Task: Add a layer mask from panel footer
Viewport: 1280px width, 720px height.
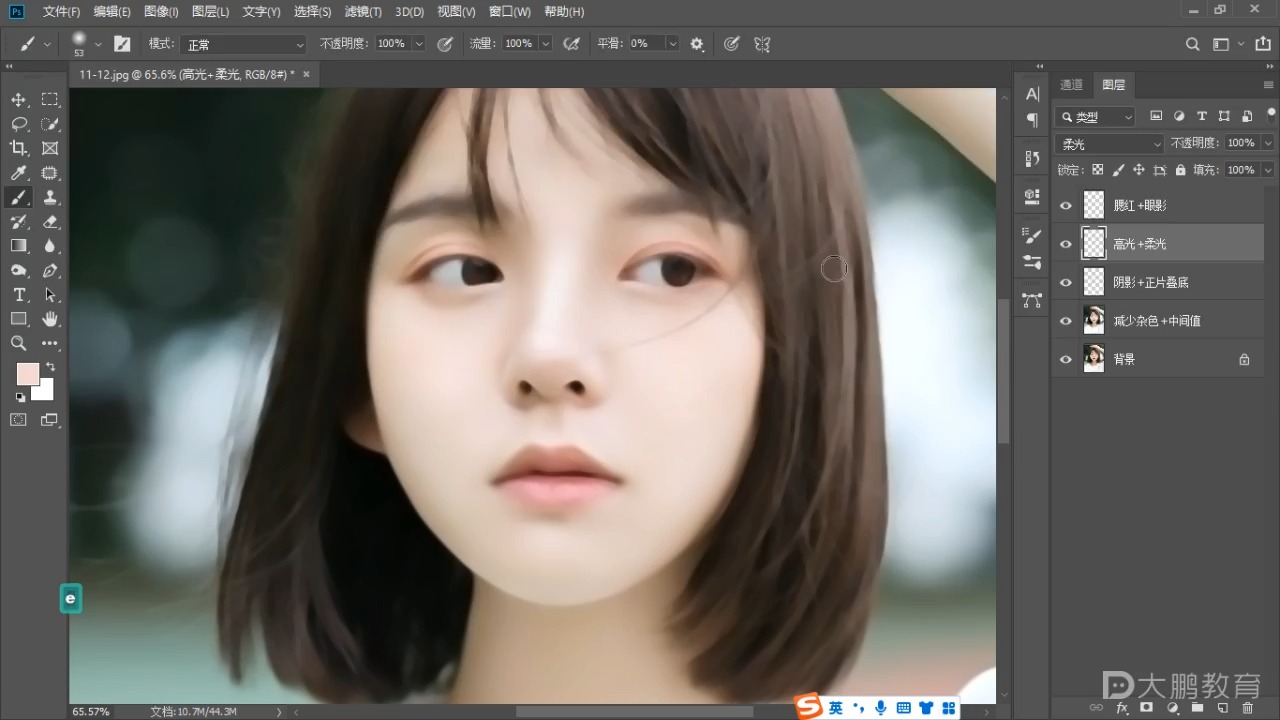Action: [x=1147, y=708]
